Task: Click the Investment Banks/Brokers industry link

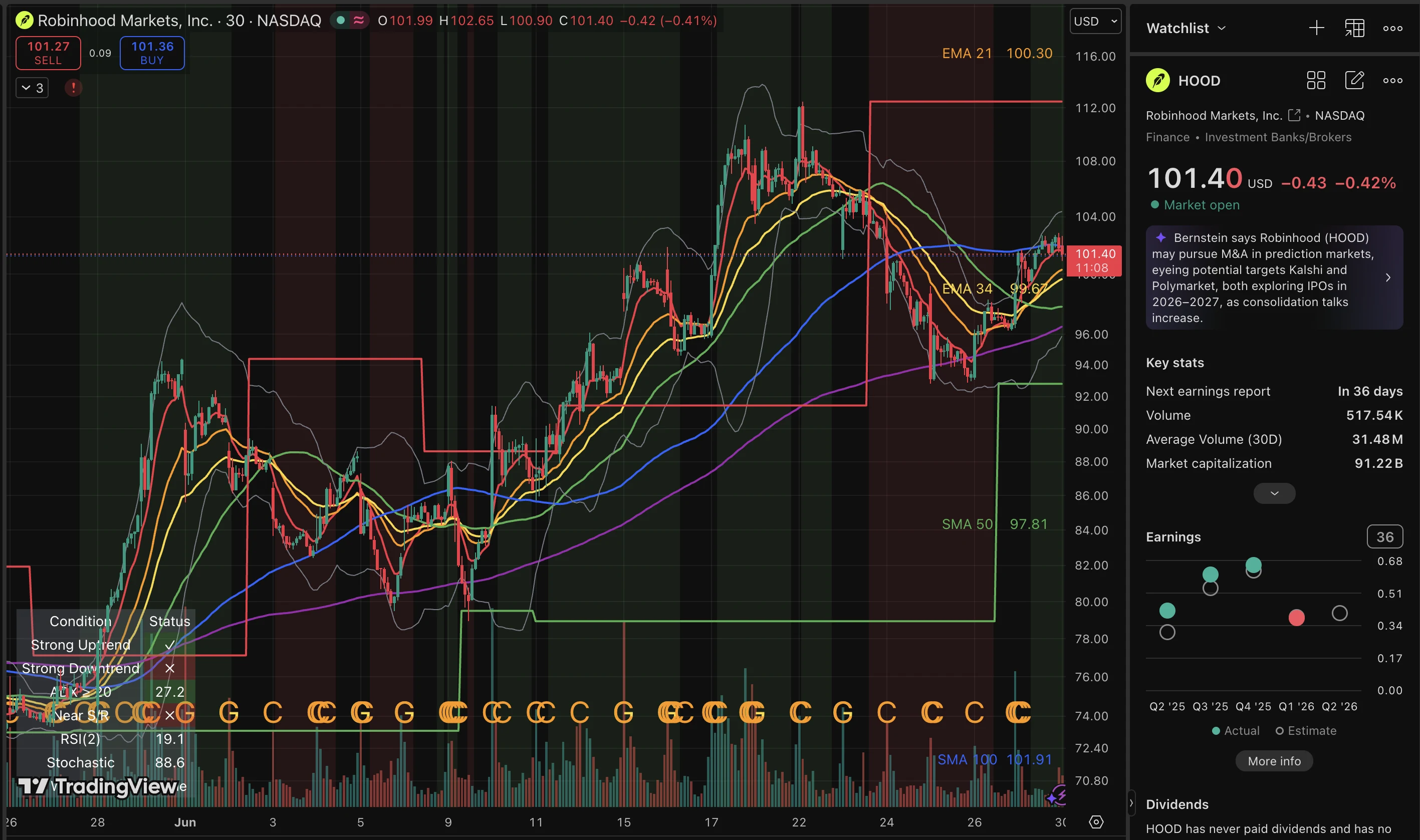Action: [1278, 137]
